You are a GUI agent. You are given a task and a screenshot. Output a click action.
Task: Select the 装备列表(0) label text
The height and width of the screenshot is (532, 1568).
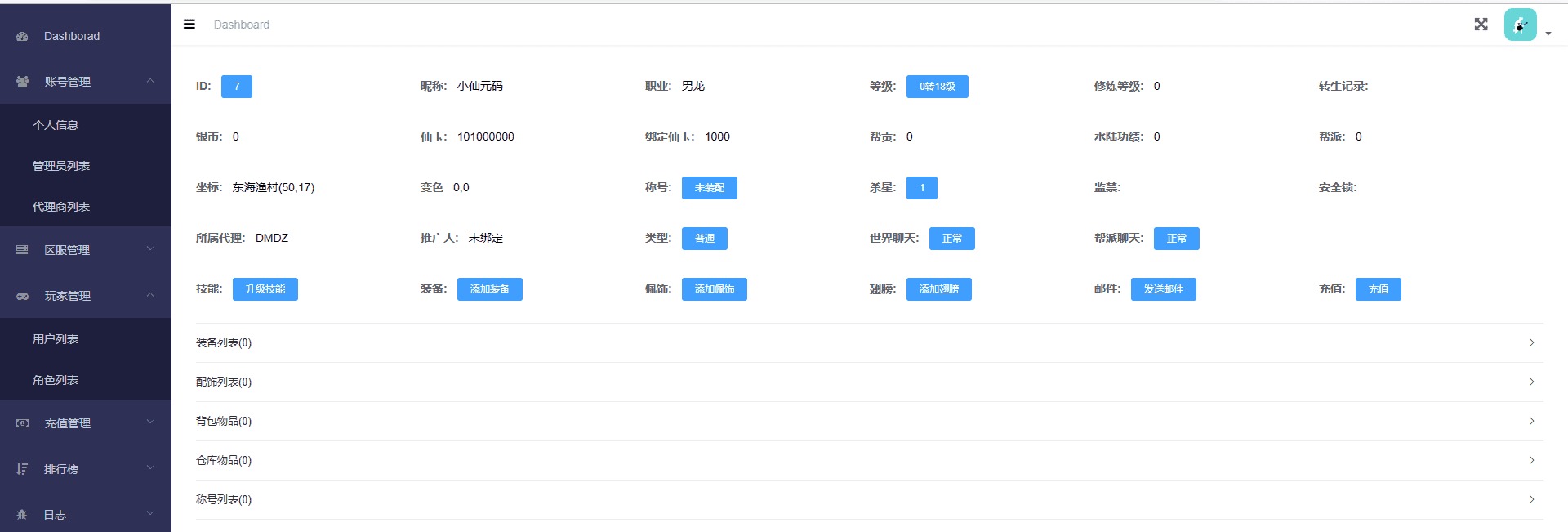(224, 342)
